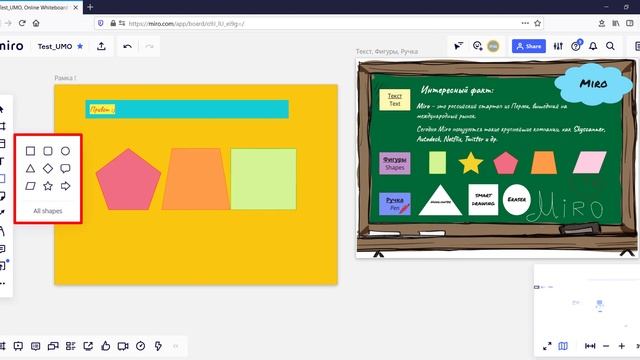The height and width of the screenshot is (360, 640).
Task: Open the reactions icon next to avatar
Action: click(x=478, y=46)
